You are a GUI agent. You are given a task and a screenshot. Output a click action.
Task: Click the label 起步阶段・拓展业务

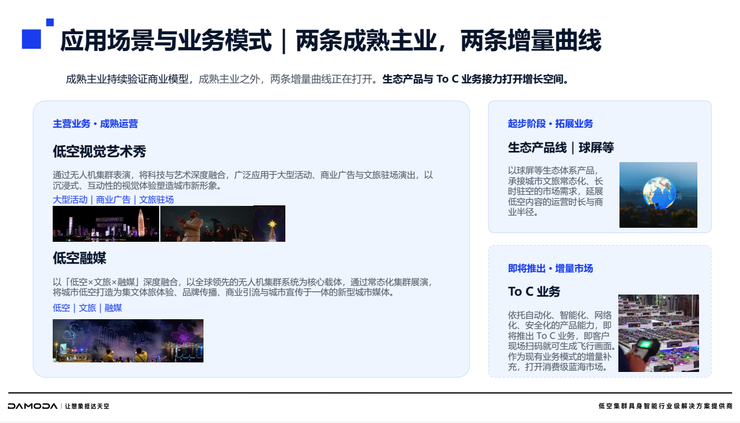click(550, 124)
